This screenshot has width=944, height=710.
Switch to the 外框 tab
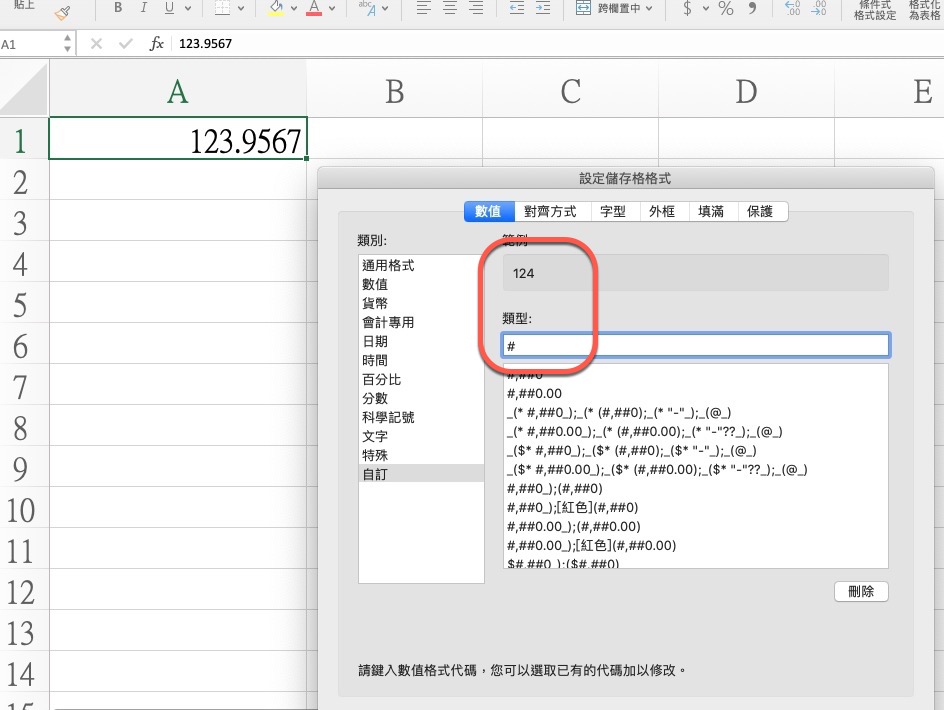coord(662,212)
